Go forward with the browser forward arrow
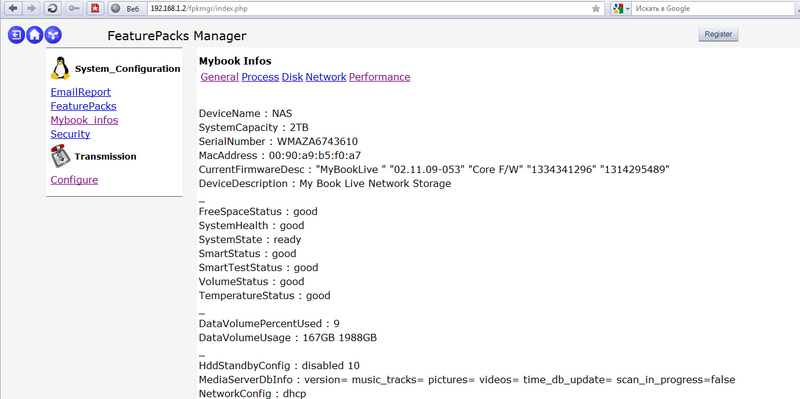 pos(32,8)
